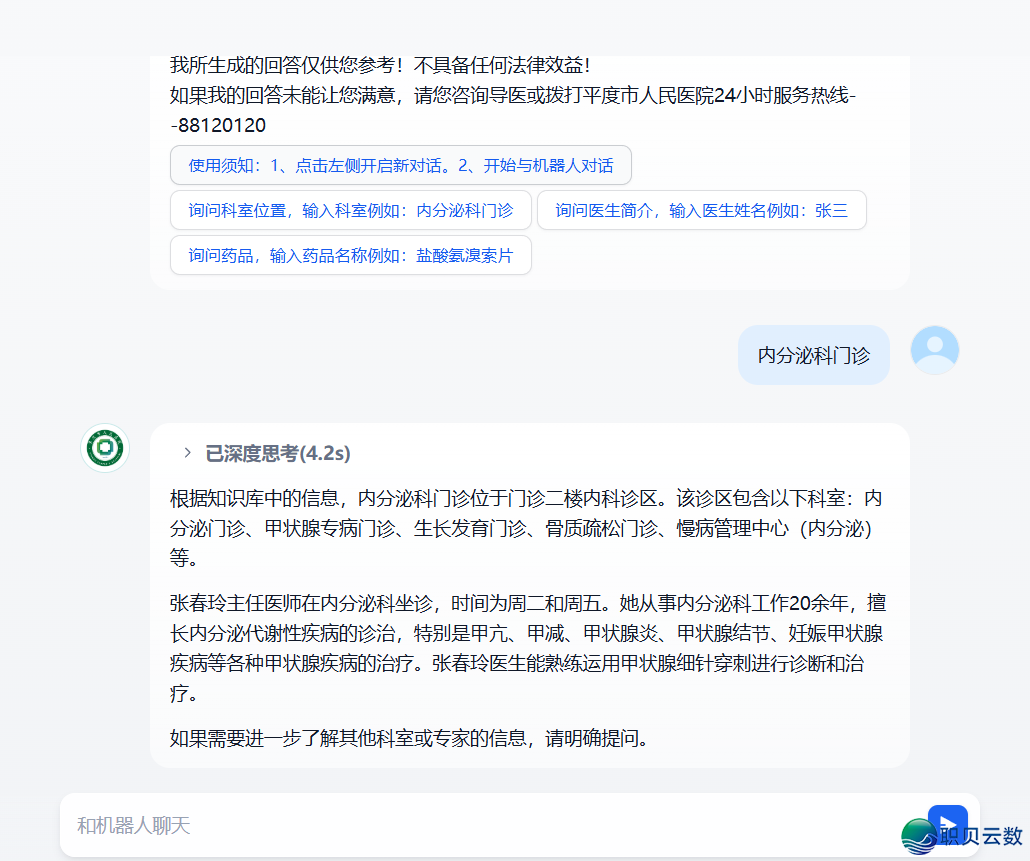Click the 使用须知 instructions suggestion button
This screenshot has height=861, width=1030.
(x=401, y=166)
